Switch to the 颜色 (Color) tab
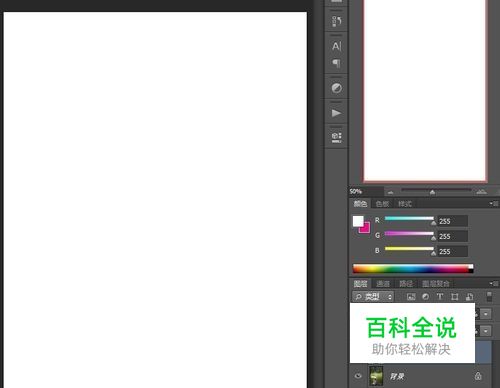This screenshot has height=388, width=500. (x=360, y=203)
